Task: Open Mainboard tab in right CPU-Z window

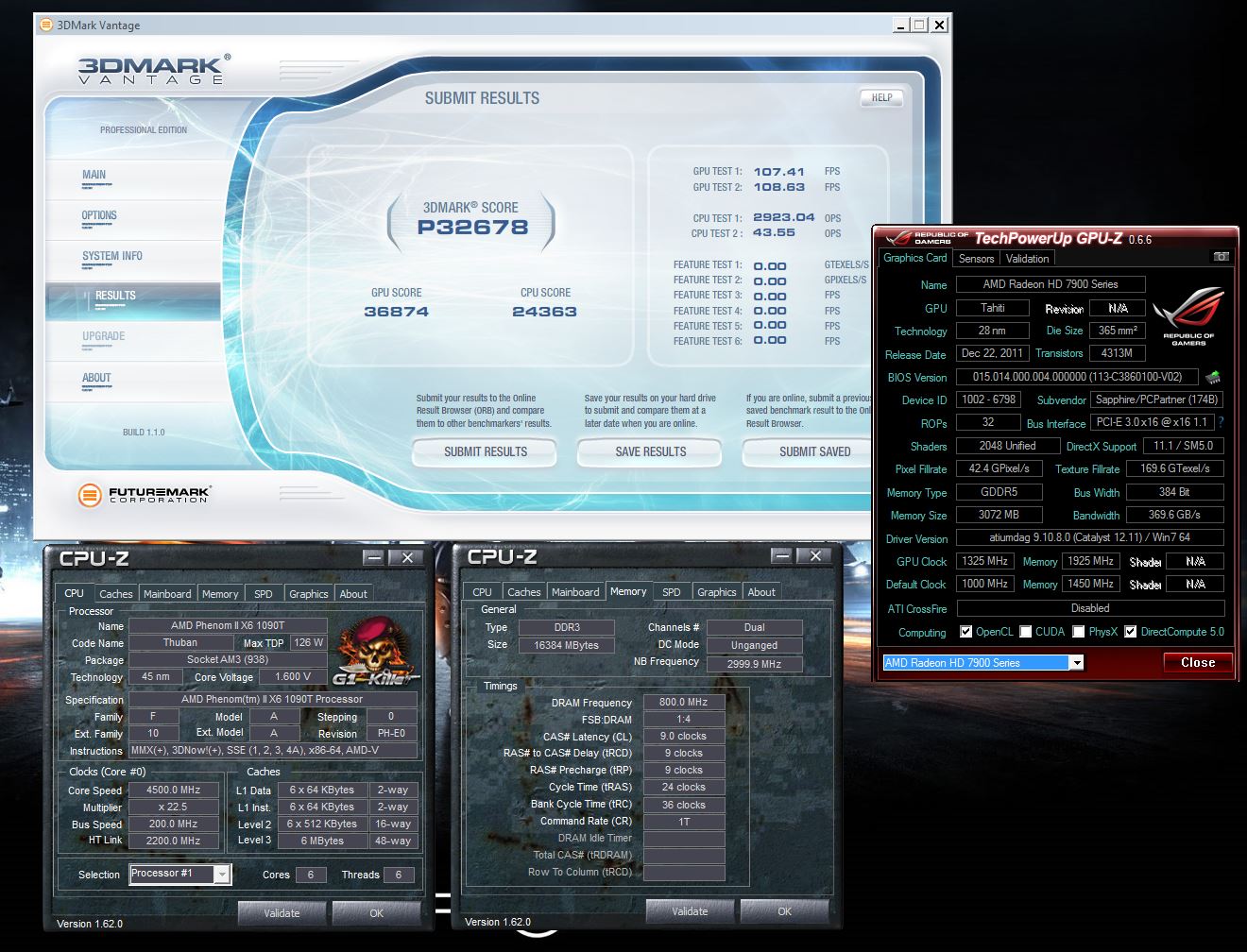Action: pos(575,592)
